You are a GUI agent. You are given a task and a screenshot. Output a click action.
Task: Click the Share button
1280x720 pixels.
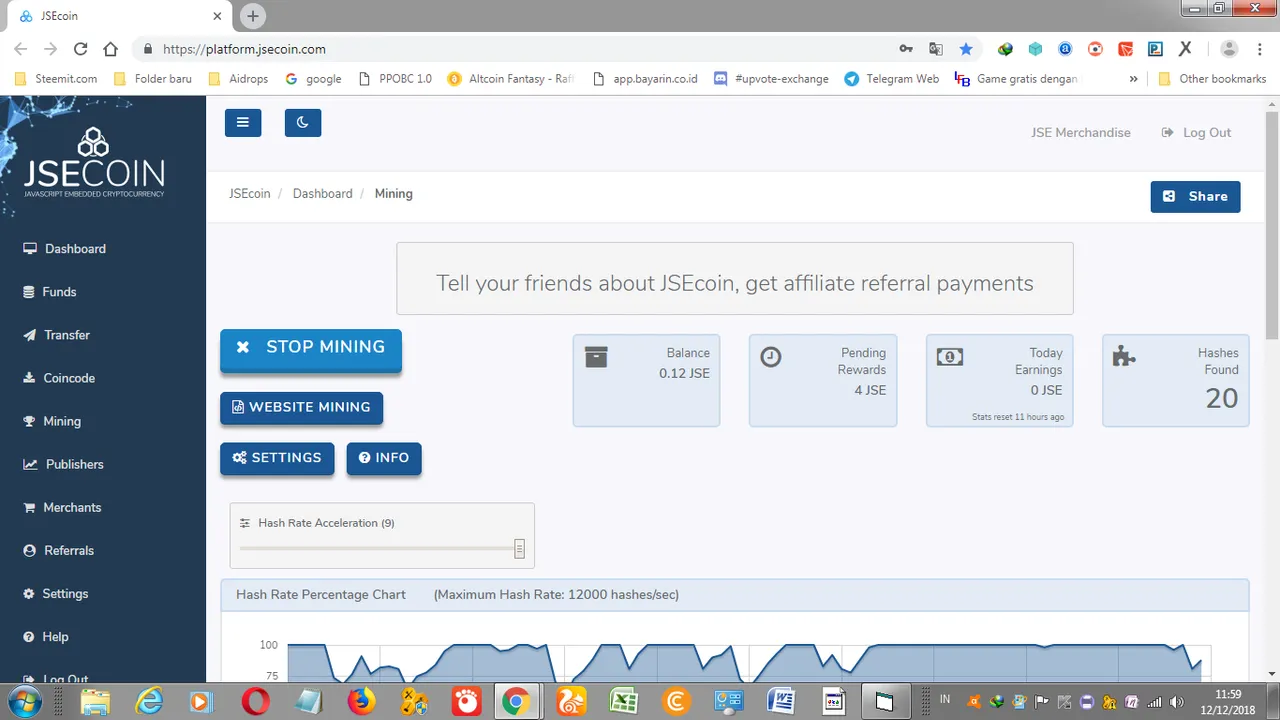(x=1196, y=196)
